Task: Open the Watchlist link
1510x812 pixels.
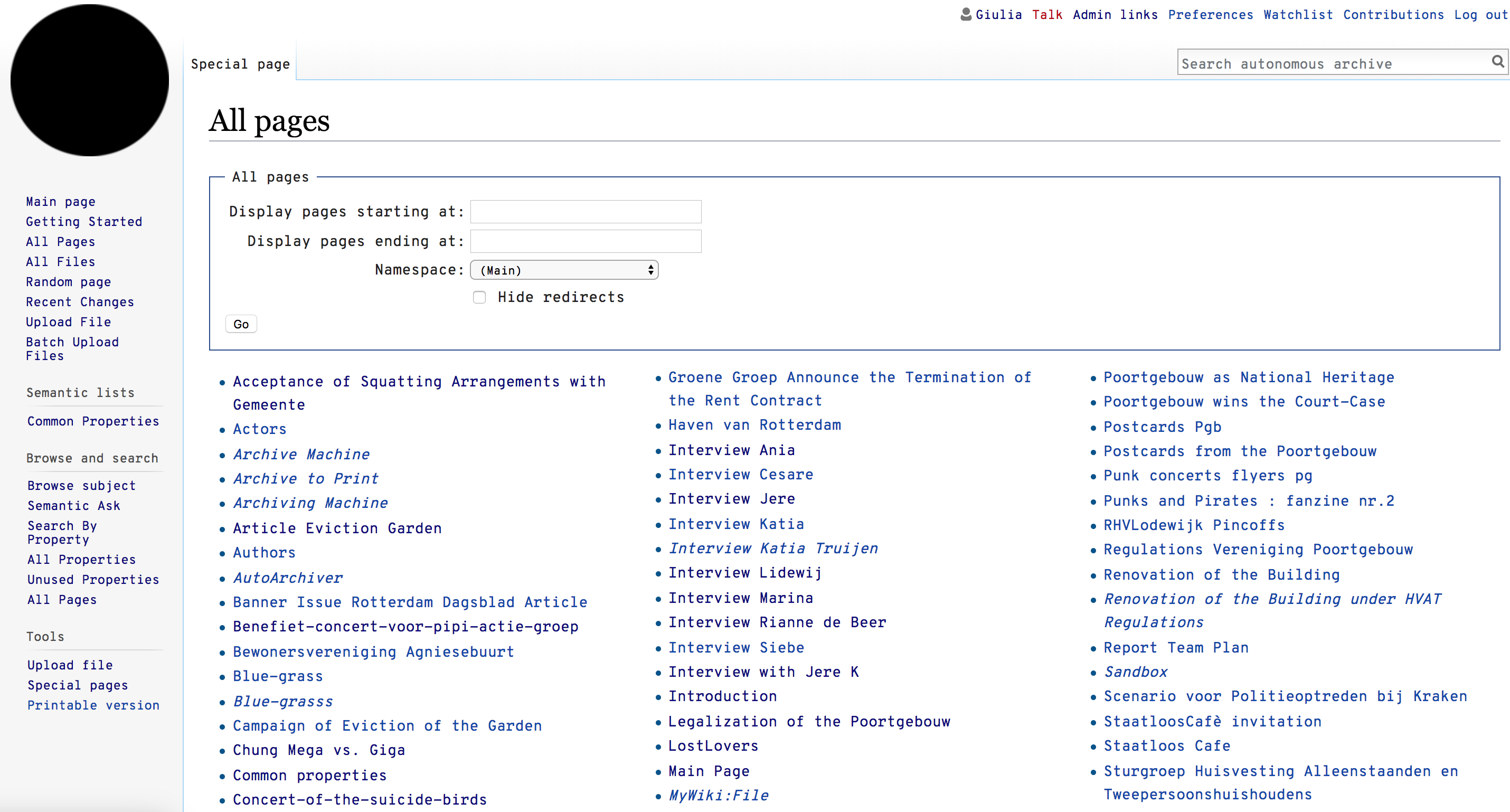Action: coord(1298,15)
